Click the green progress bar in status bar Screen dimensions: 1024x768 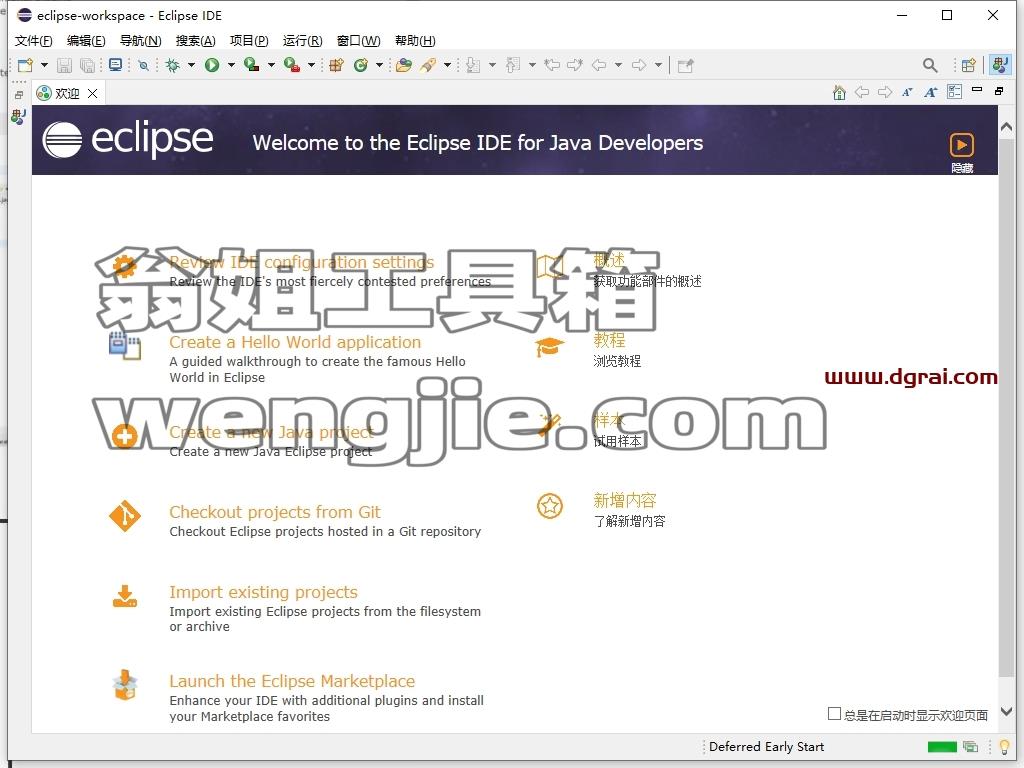942,746
